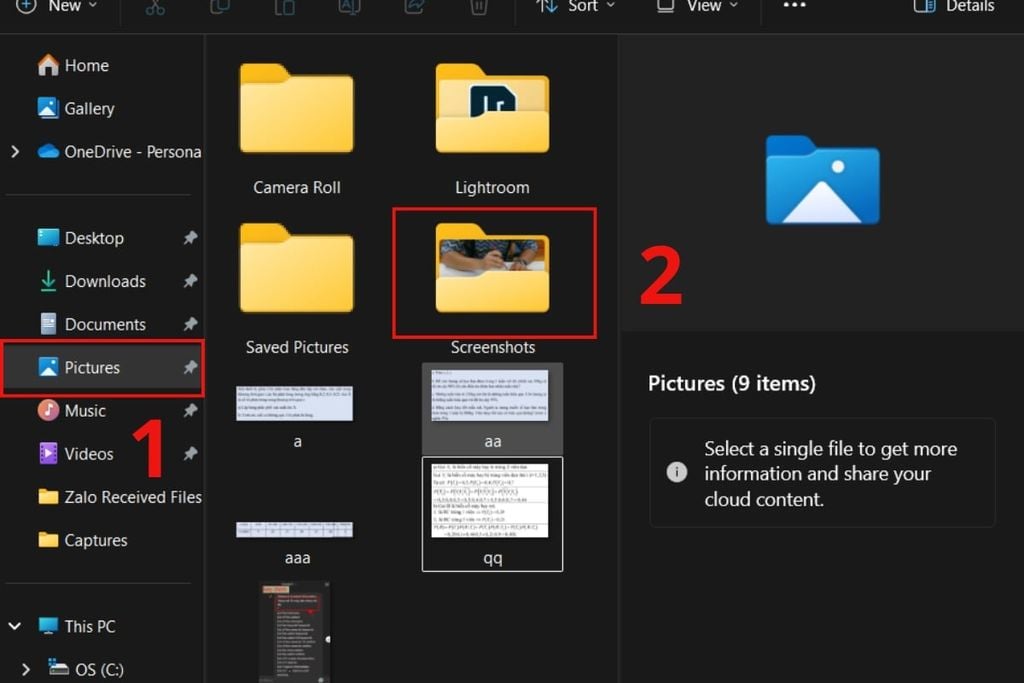
Task: Open Captures folder in the sidebar
Action: pyautogui.click(x=82, y=540)
